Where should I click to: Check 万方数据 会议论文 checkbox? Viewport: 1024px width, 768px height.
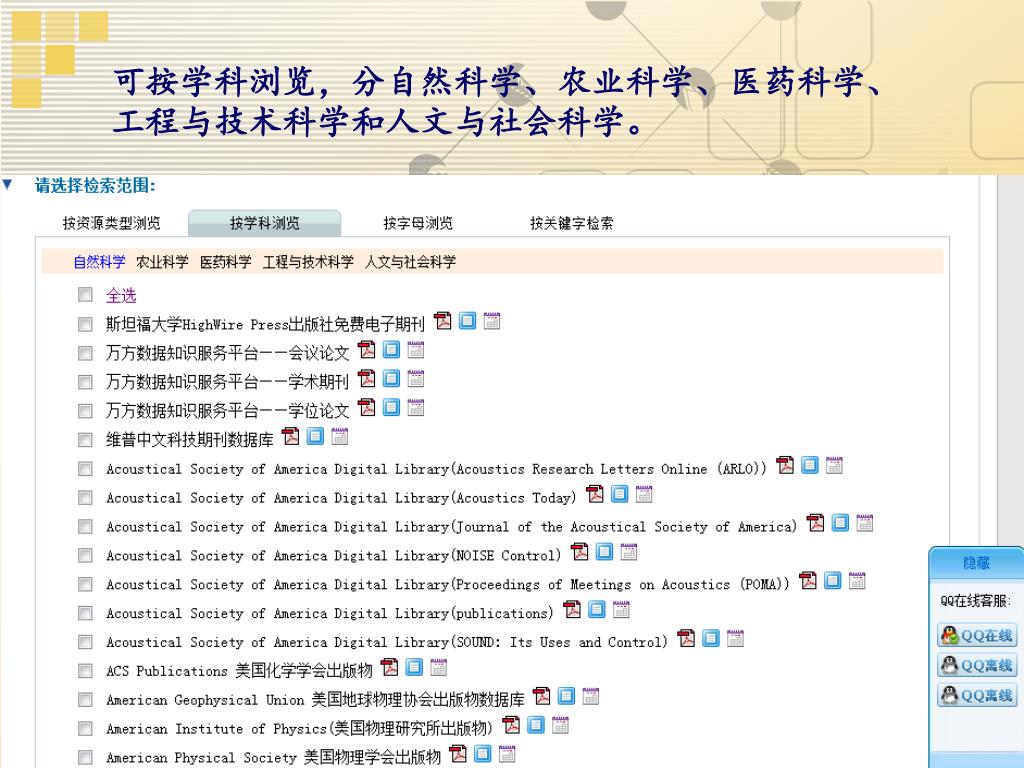tap(86, 353)
